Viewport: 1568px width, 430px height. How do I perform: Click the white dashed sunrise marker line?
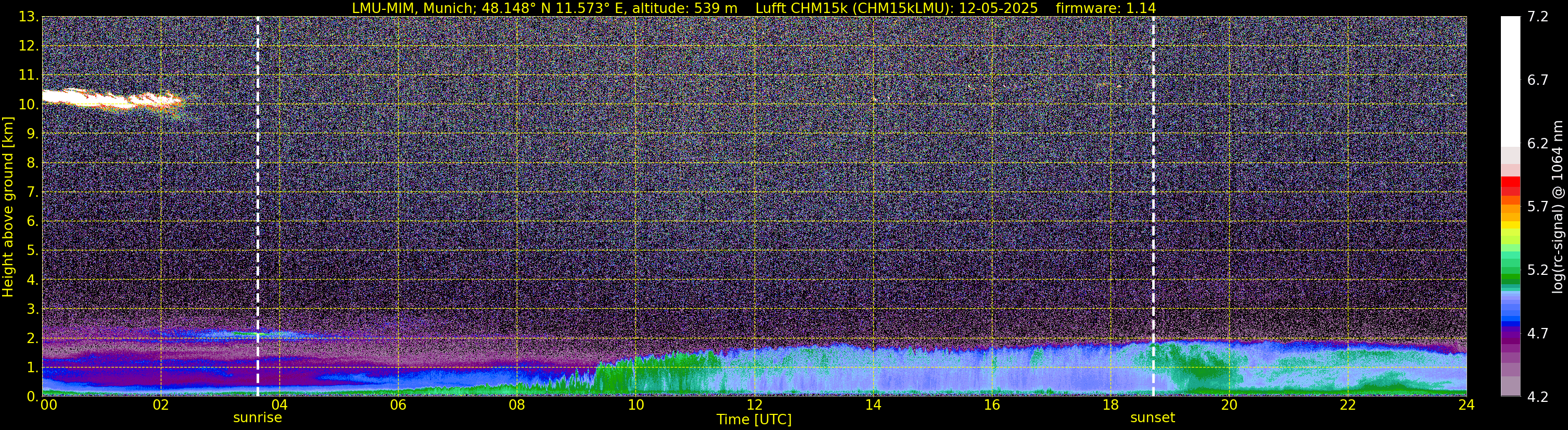pyautogui.click(x=258, y=206)
